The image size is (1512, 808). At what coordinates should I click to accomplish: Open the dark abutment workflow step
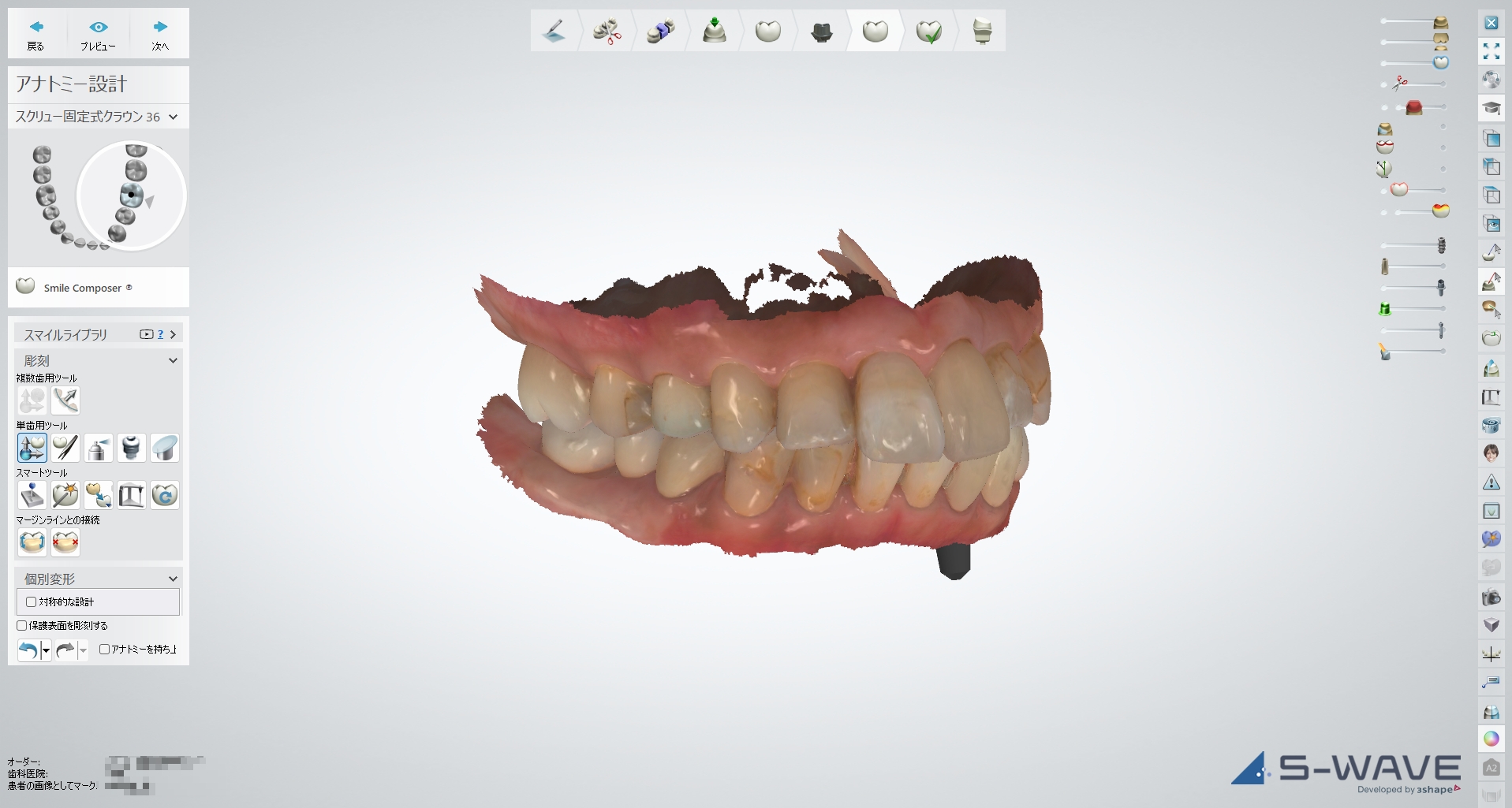pos(822,31)
